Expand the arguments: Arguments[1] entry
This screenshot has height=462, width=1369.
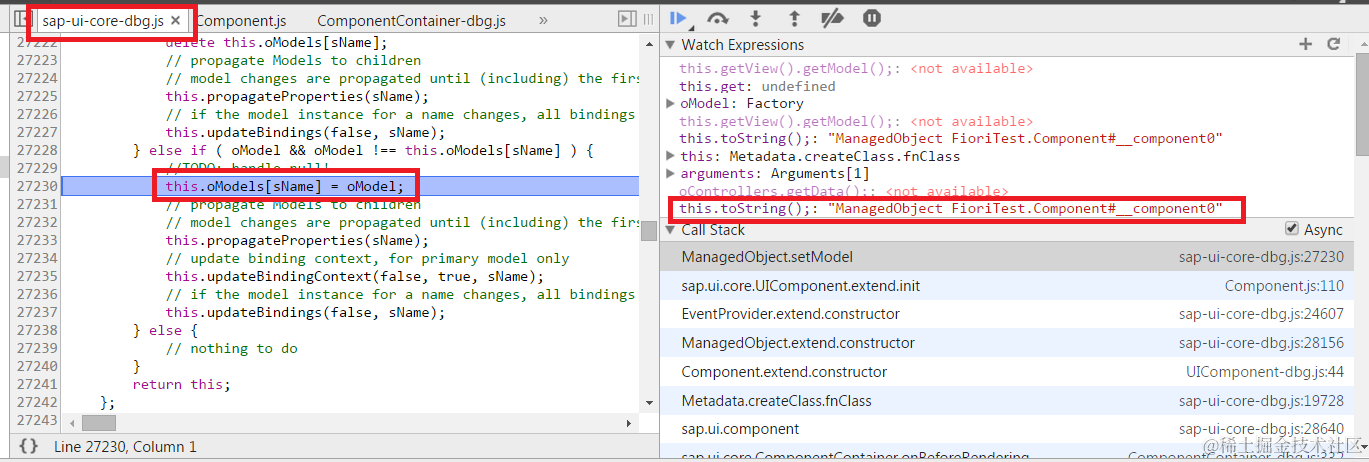pyautogui.click(x=671, y=174)
